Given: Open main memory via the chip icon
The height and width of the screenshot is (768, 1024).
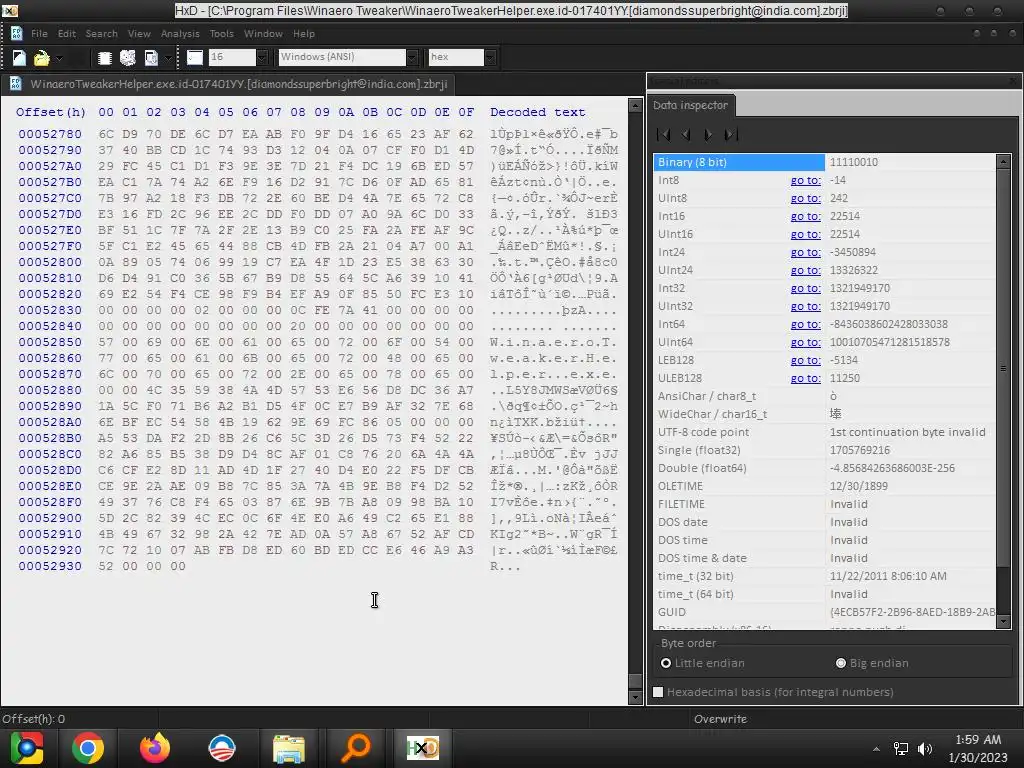Looking at the screenshot, I should tap(104, 58).
